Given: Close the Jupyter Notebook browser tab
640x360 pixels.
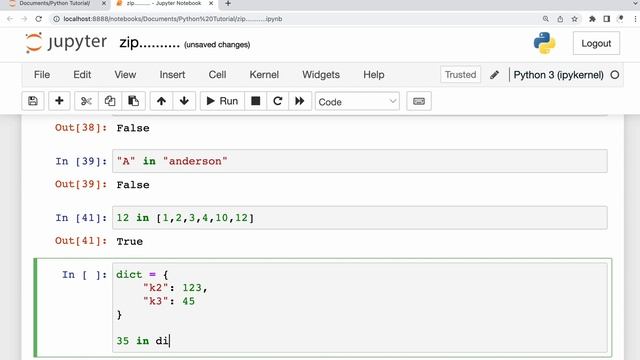Looking at the screenshot, I should point(211,3).
